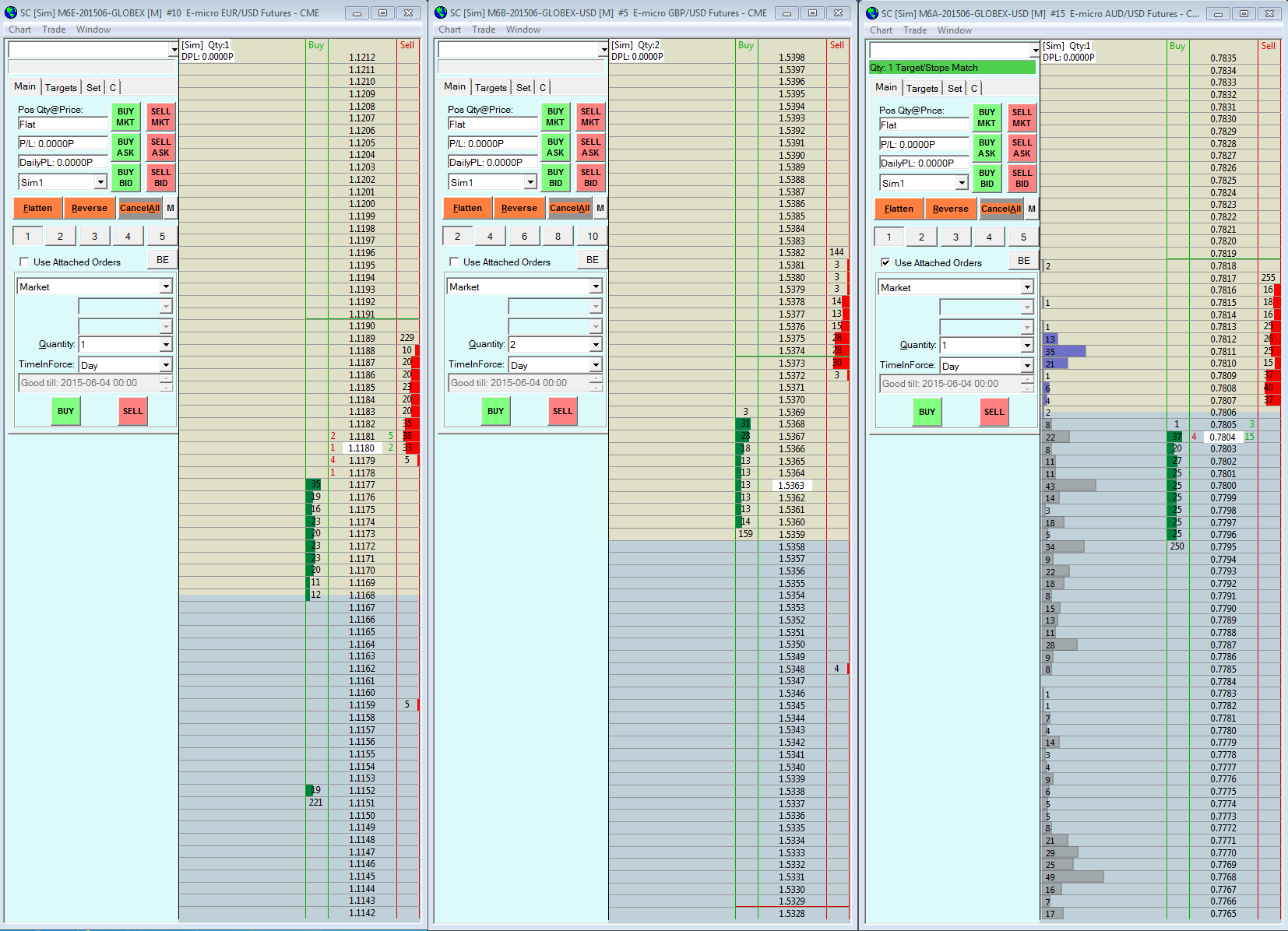Image resolution: width=1288 pixels, height=931 pixels.
Task: Increment Good till date stepper in EUR/USD window
Action: (x=166, y=379)
